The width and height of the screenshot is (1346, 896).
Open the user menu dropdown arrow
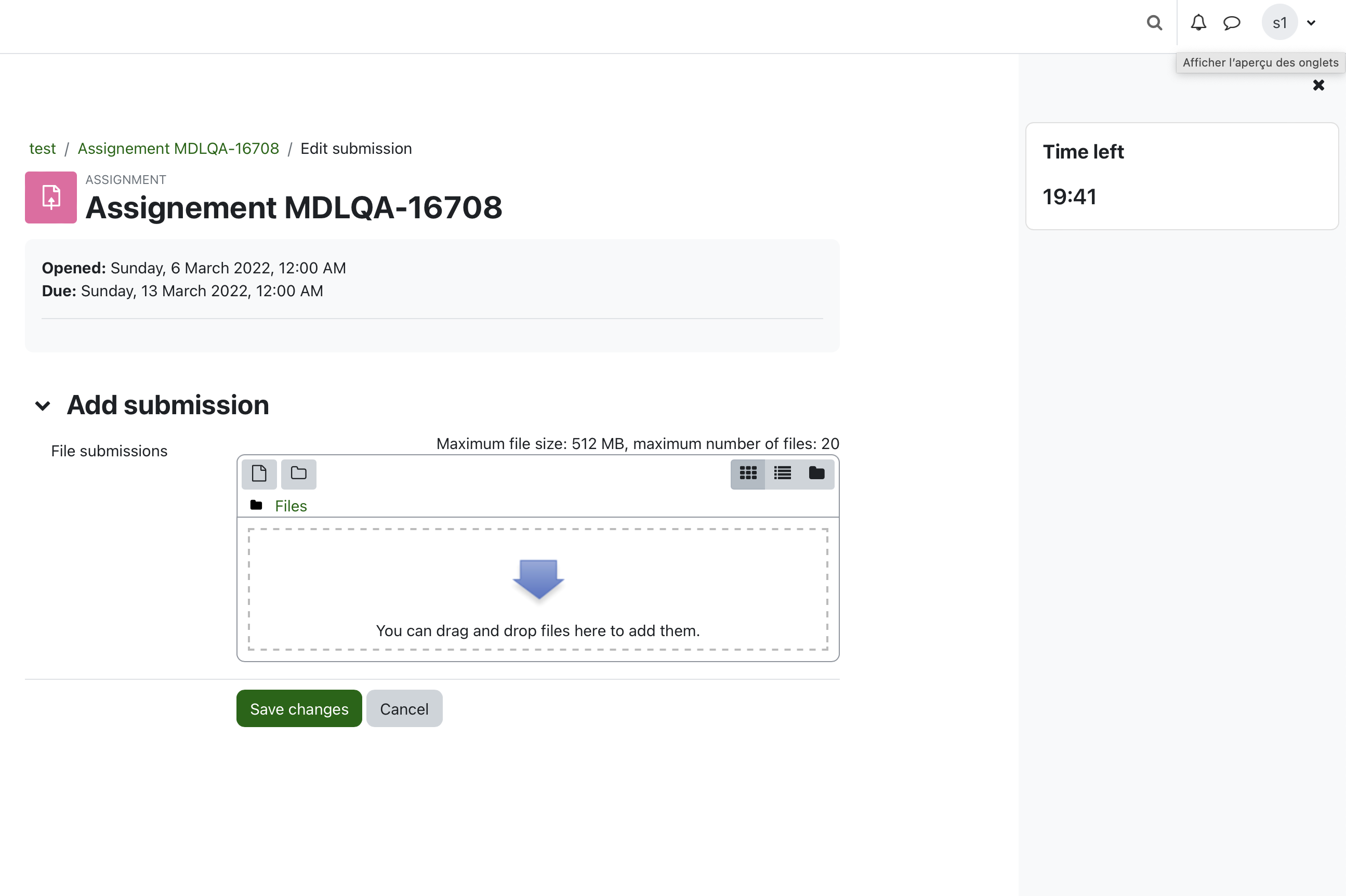[1311, 23]
